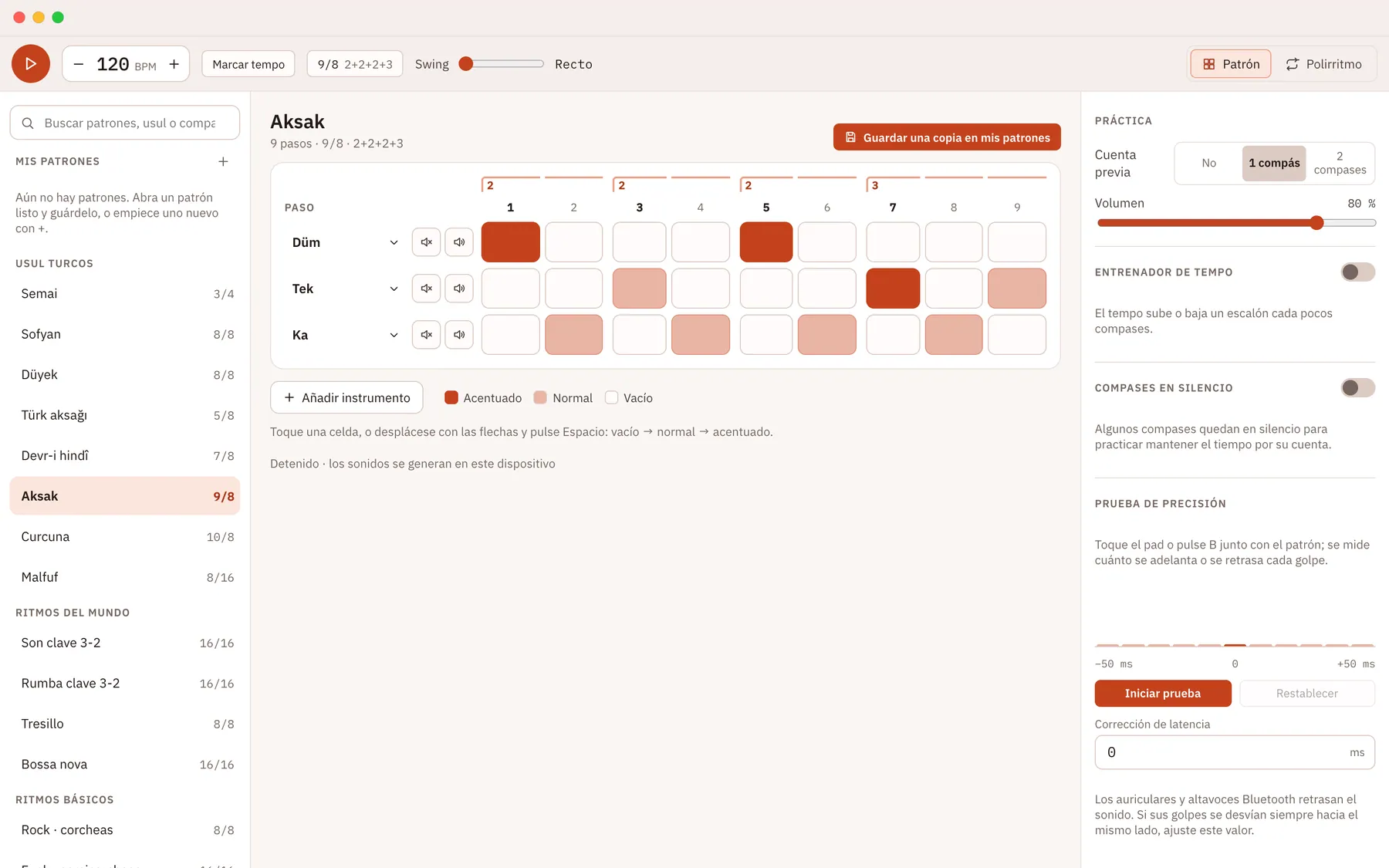Set Cuenta previa to 1 compás
Image resolution: width=1389 pixels, height=868 pixels.
1274,163
